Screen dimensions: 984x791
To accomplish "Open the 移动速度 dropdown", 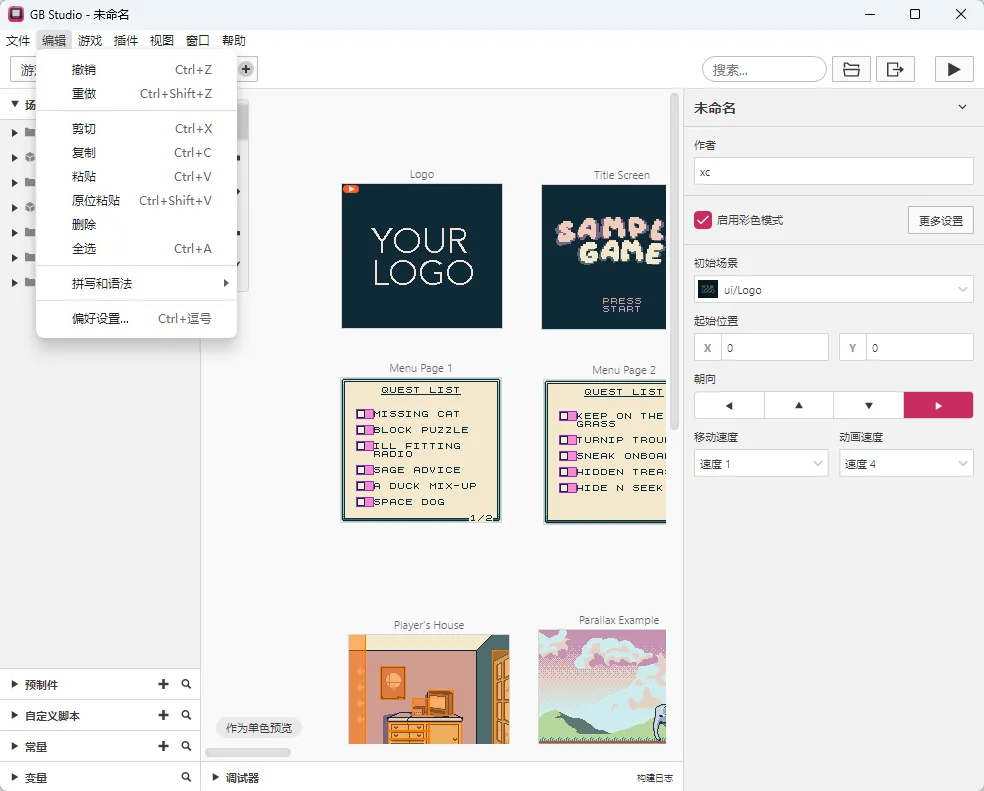I will (761, 463).
